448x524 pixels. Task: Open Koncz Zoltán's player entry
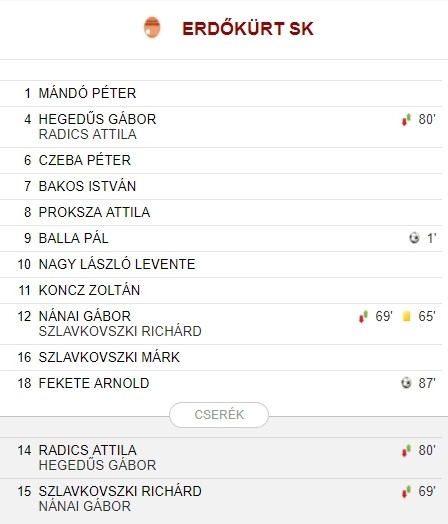coord(89,290)
